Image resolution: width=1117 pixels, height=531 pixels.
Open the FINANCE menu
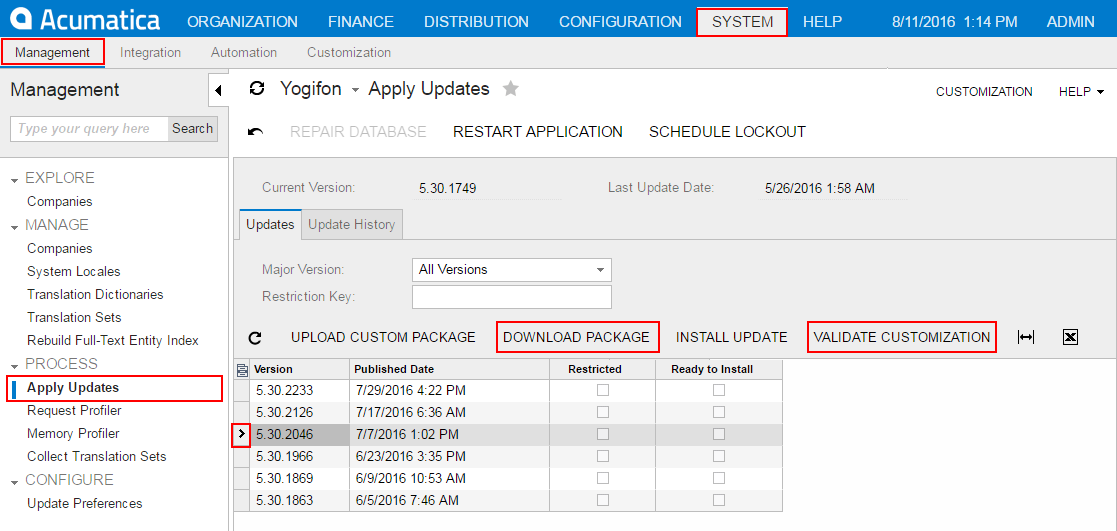click(360, 21)
